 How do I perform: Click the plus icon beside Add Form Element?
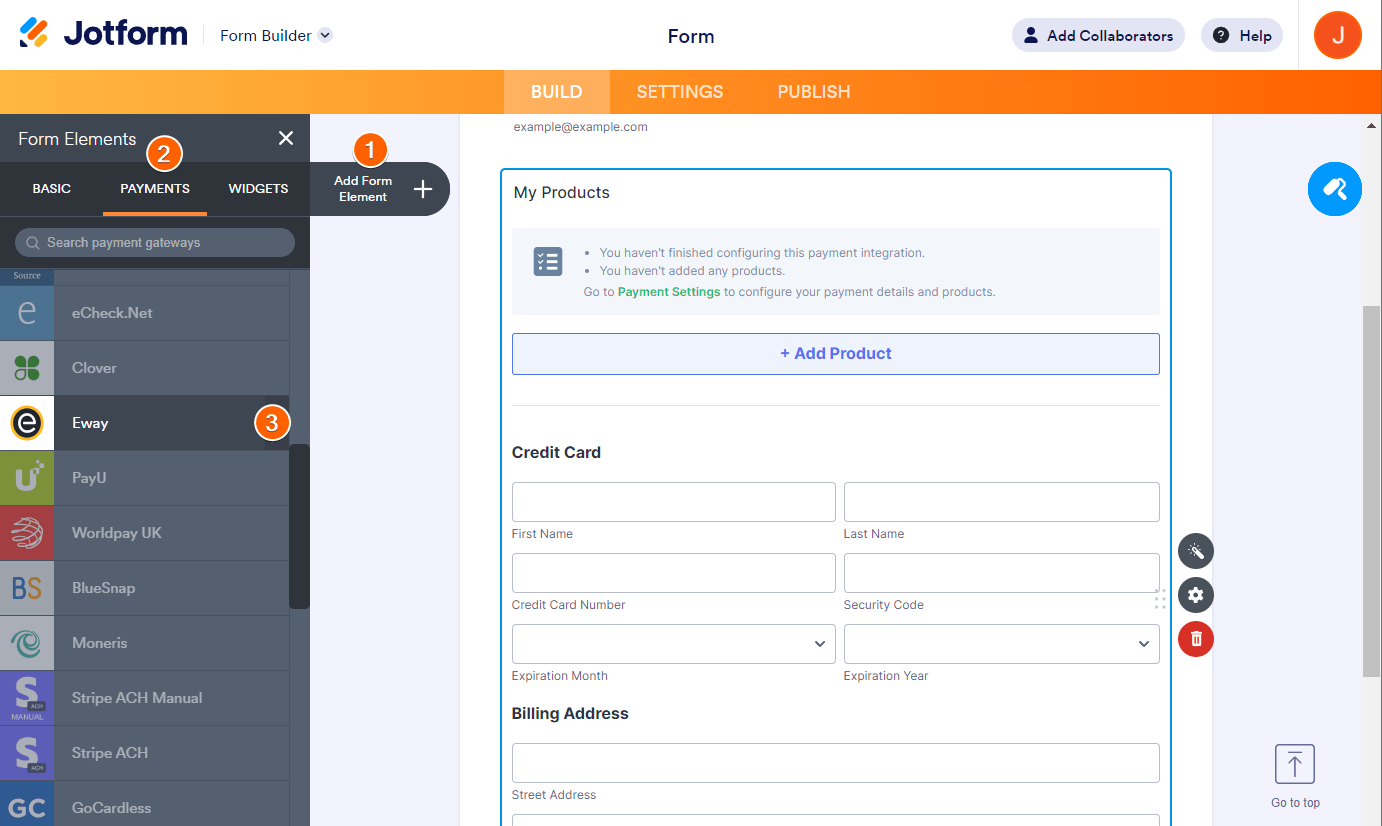pos(423,189)
